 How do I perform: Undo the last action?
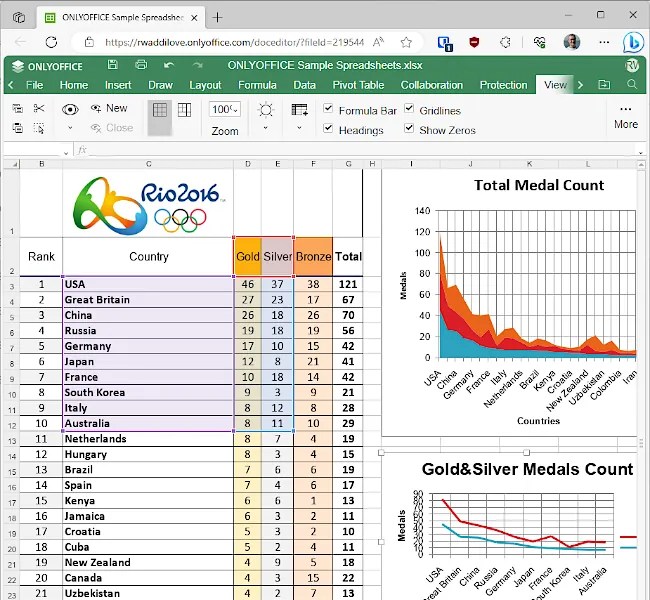169,65
